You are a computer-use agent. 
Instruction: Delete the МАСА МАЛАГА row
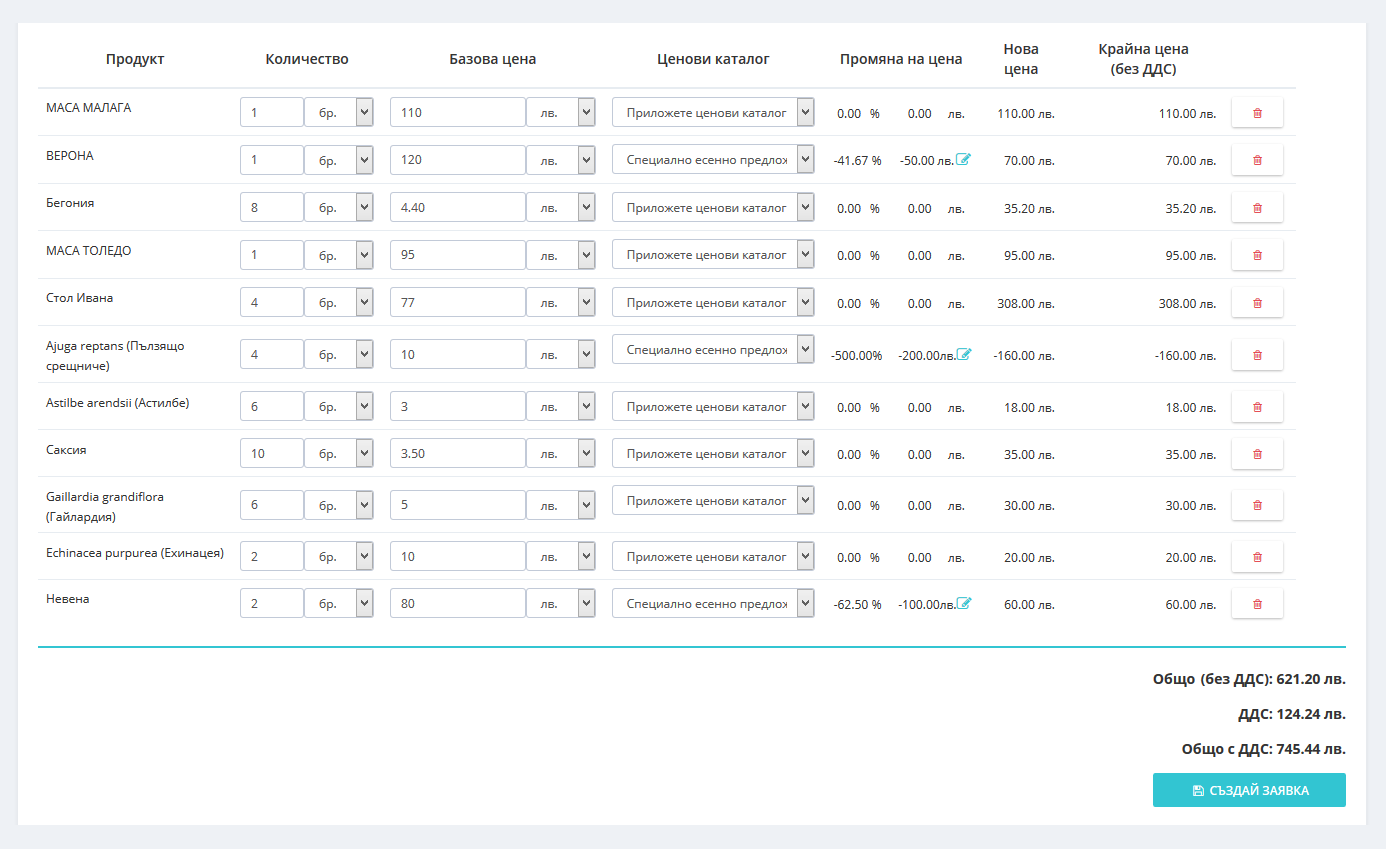click(x=1257, y=113)
